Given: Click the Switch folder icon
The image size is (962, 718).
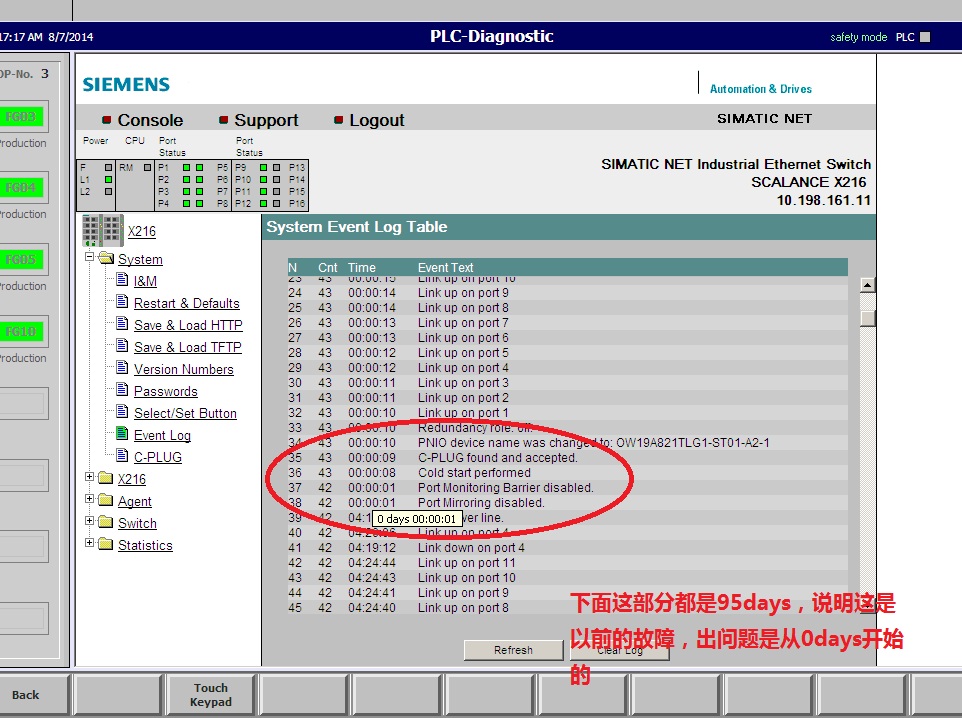Looking at the screenshot, I should click(106, 522).
